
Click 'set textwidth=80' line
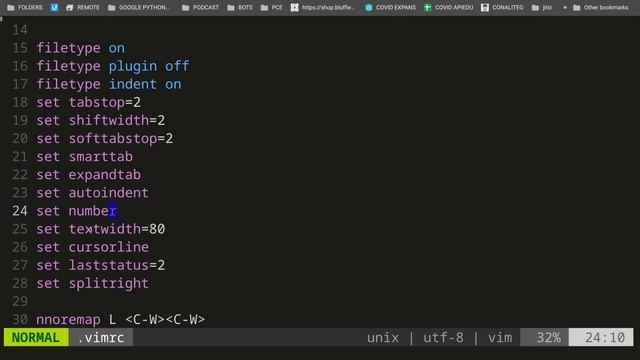click(x=101, y=229)
